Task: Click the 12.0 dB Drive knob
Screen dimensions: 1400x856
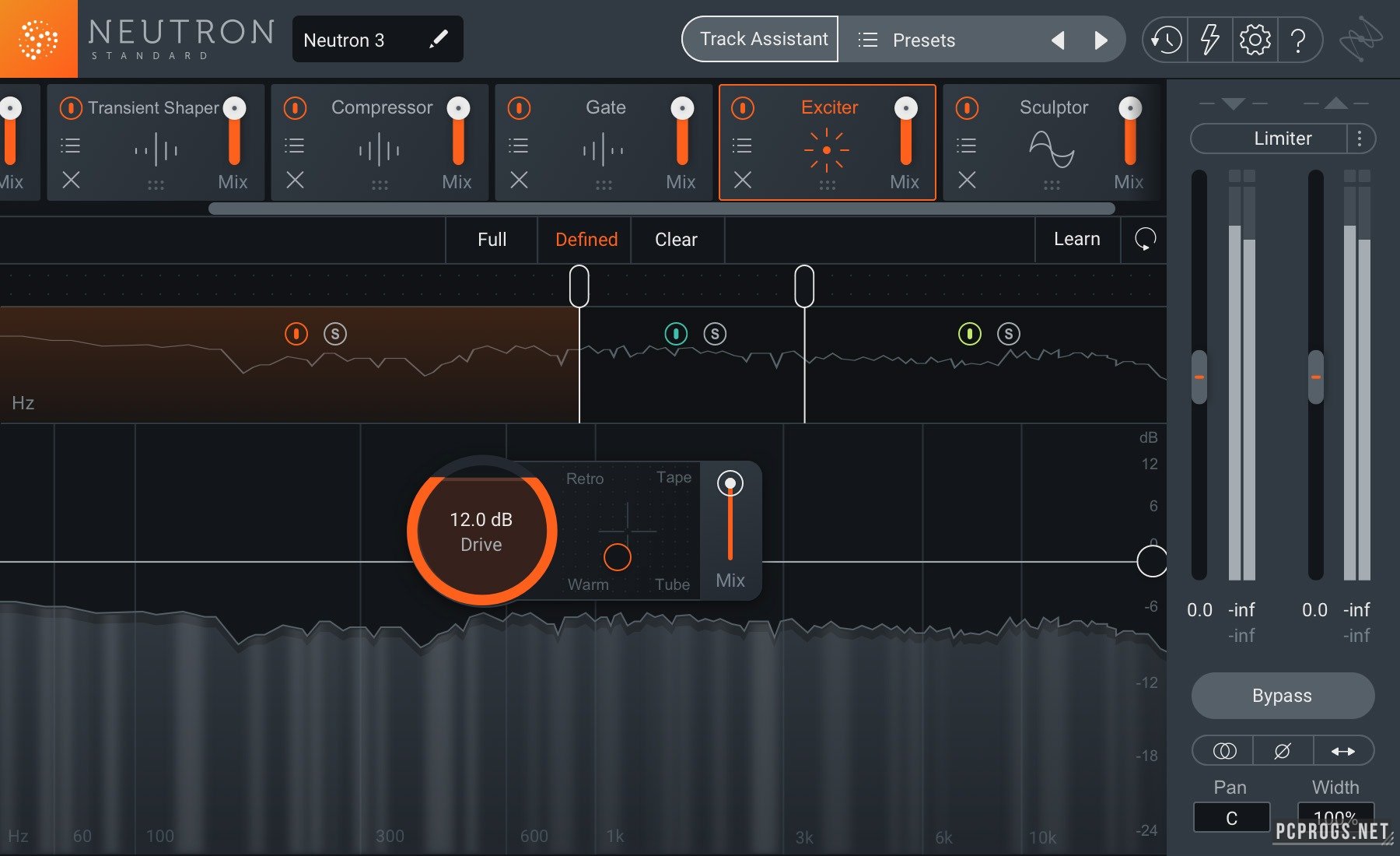Action: (x=481, y=531)
